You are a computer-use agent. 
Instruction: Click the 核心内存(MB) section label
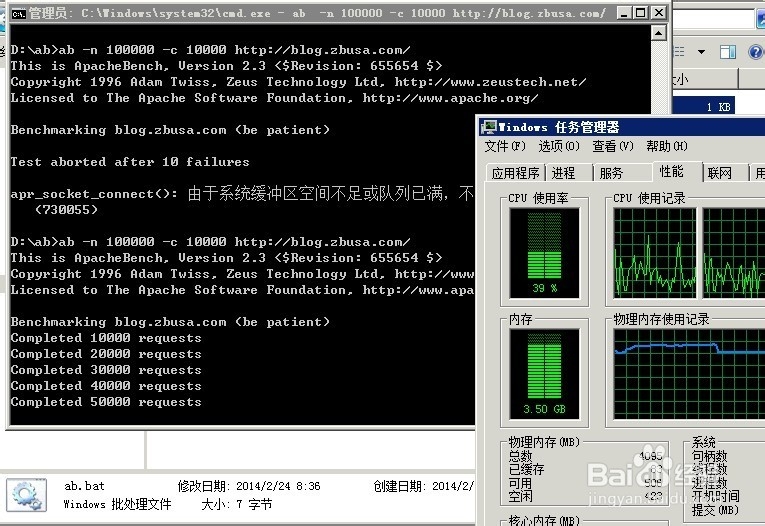pyautogui.click(x=544, y=520)
